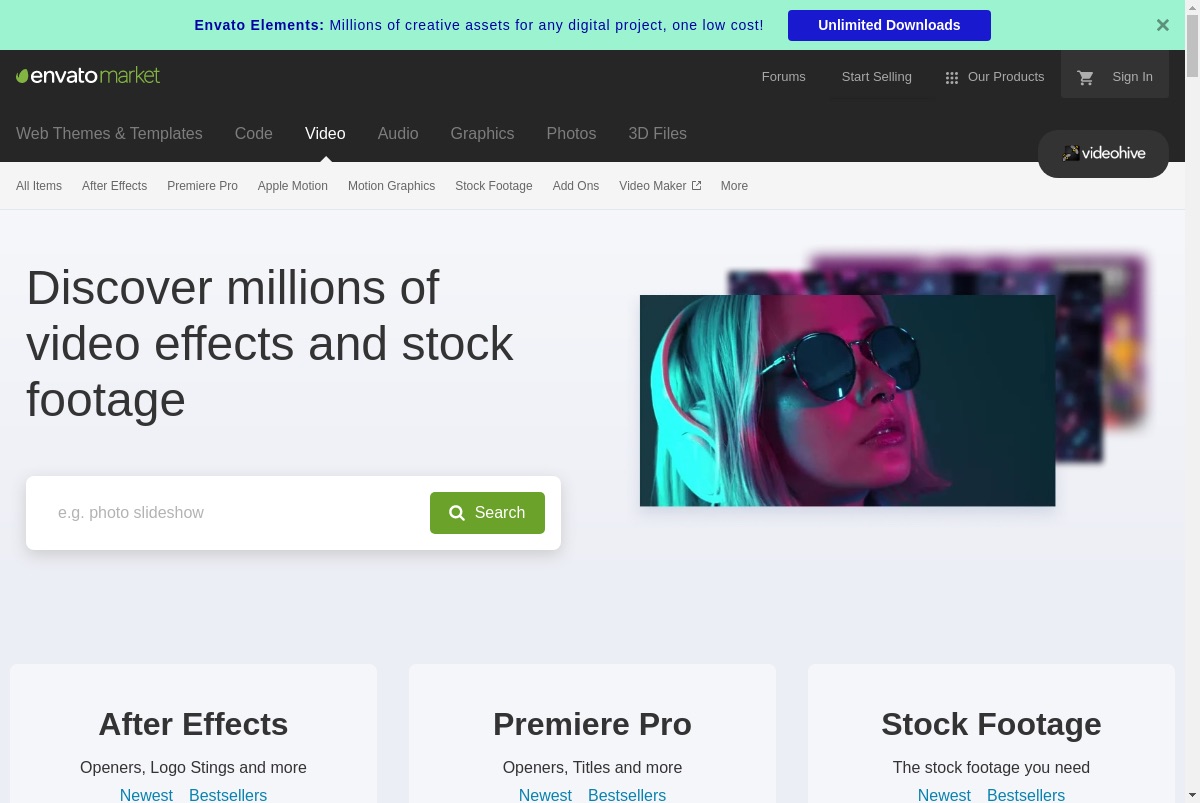Open Add Ons category

(x=576, y=186)
